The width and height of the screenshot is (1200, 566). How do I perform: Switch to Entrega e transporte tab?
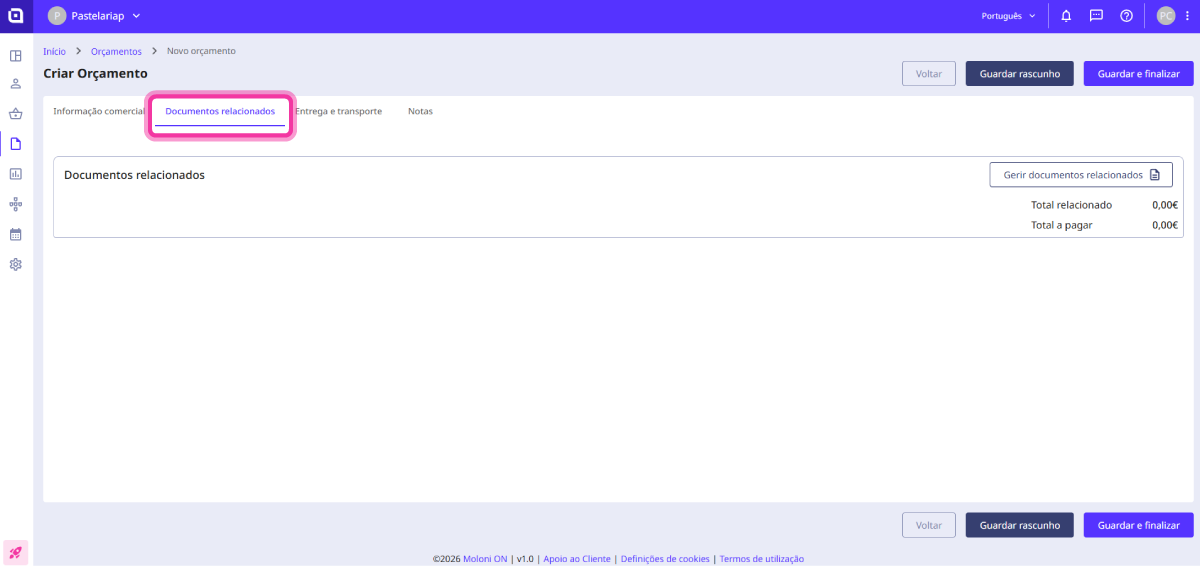click(338, 112)
